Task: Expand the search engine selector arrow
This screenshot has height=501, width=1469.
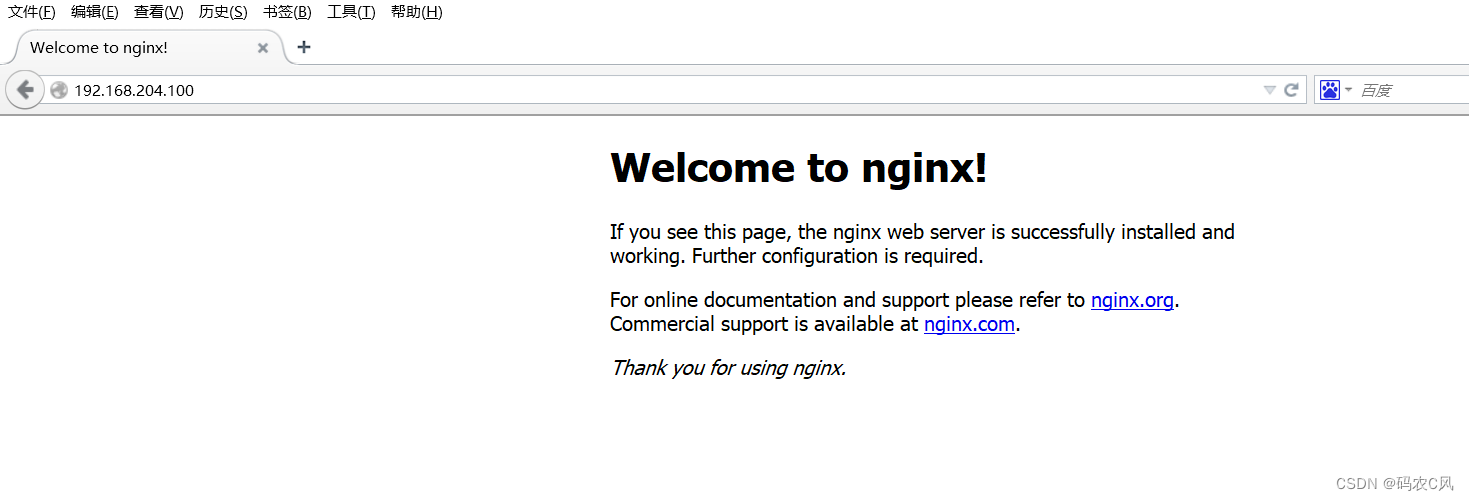Action: 1348,90
